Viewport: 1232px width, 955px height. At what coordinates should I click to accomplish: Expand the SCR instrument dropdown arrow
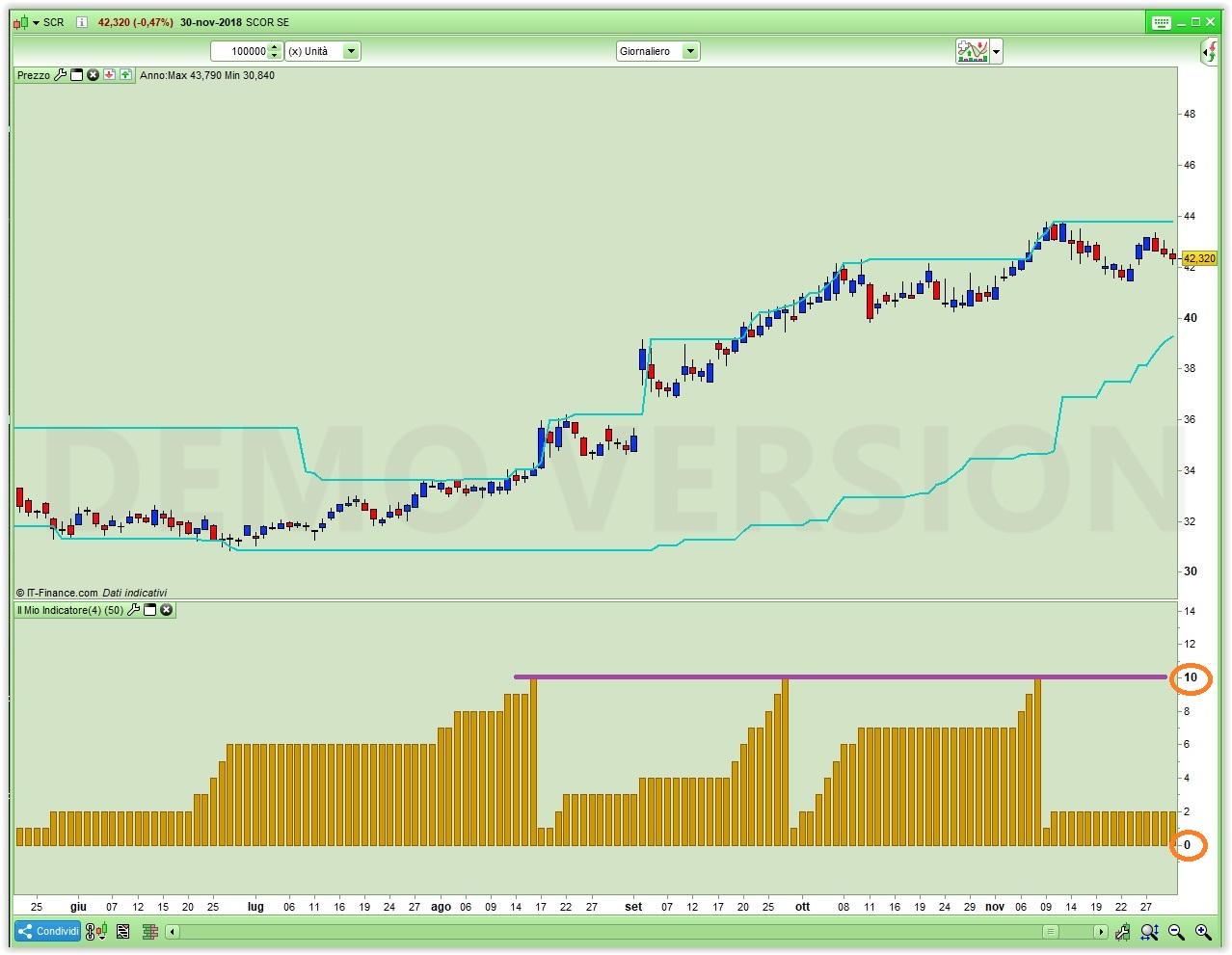[36, 22]
